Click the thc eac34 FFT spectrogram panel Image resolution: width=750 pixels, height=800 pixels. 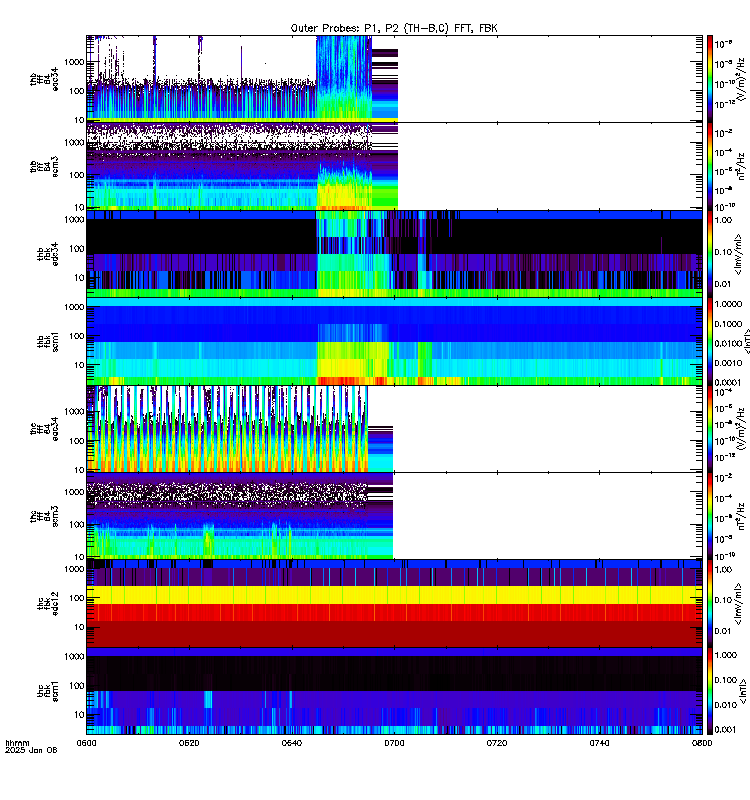point(394,429)
